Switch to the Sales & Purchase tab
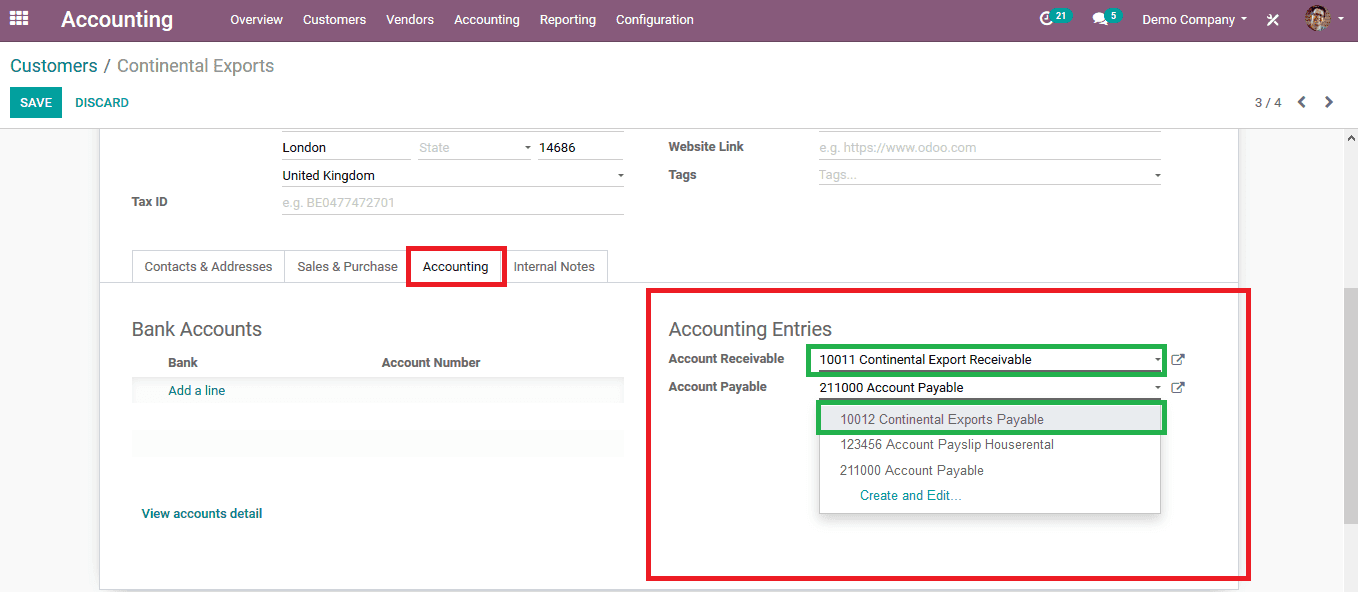1359x597 pixels. [x=347, y=267]
